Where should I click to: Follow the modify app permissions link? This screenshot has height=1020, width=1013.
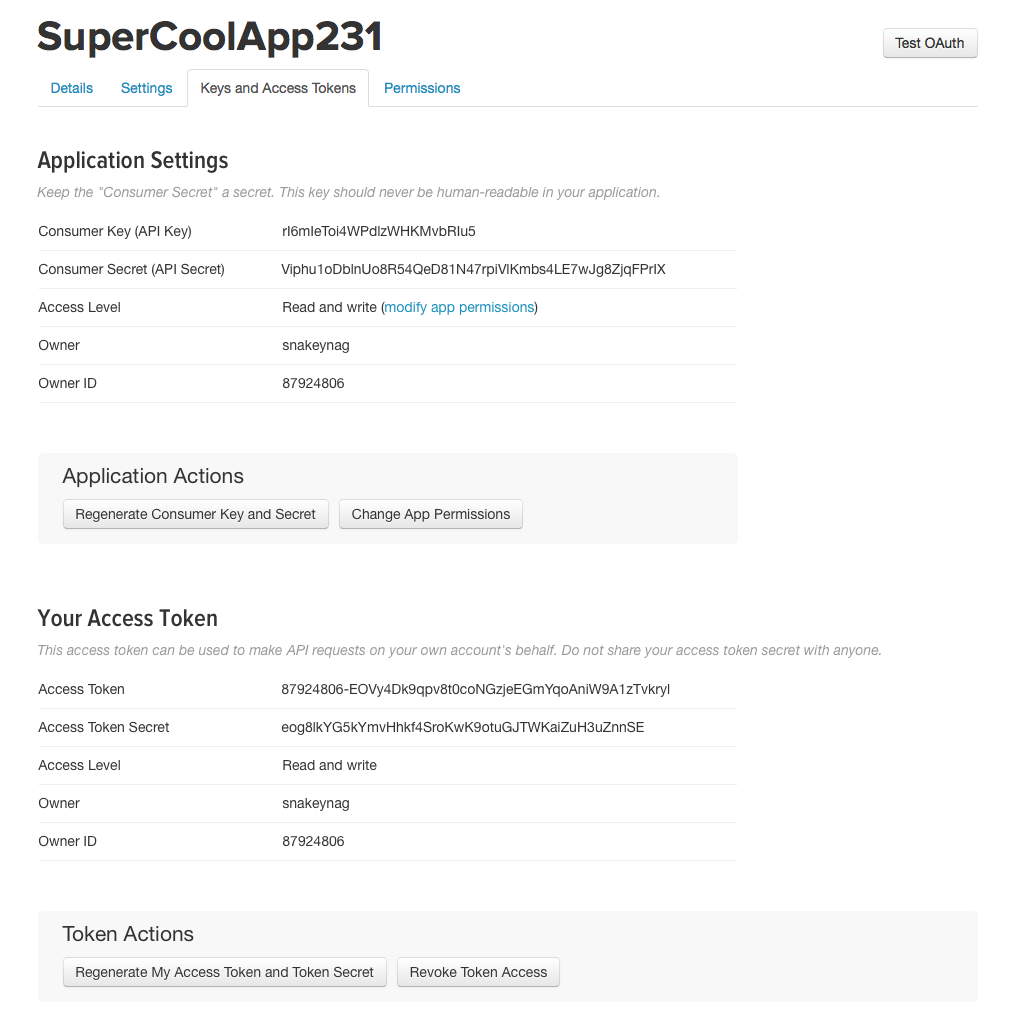click(460, 307)
